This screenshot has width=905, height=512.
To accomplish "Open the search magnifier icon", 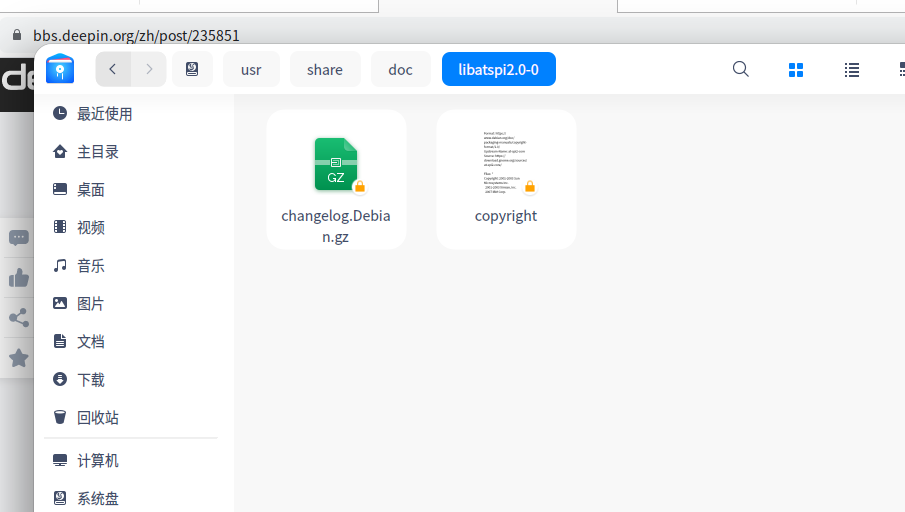I will [741, 69].
